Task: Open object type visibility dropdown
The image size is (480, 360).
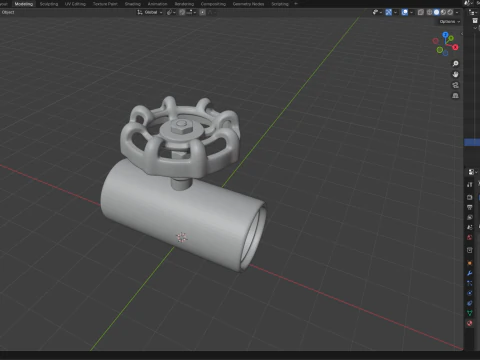Action: [377, 12]
